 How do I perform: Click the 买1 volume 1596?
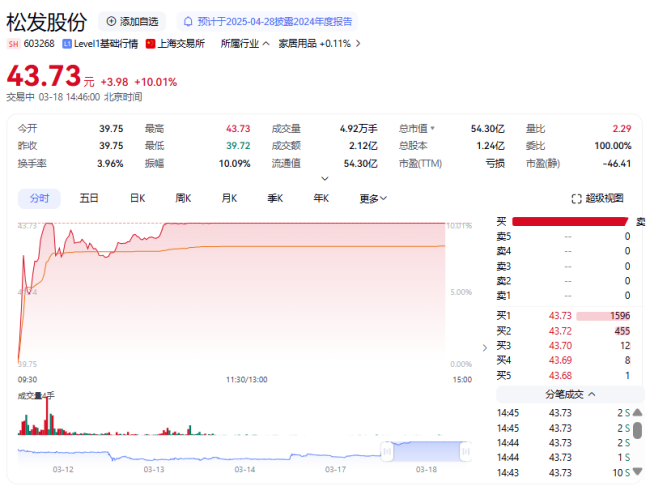620,316
